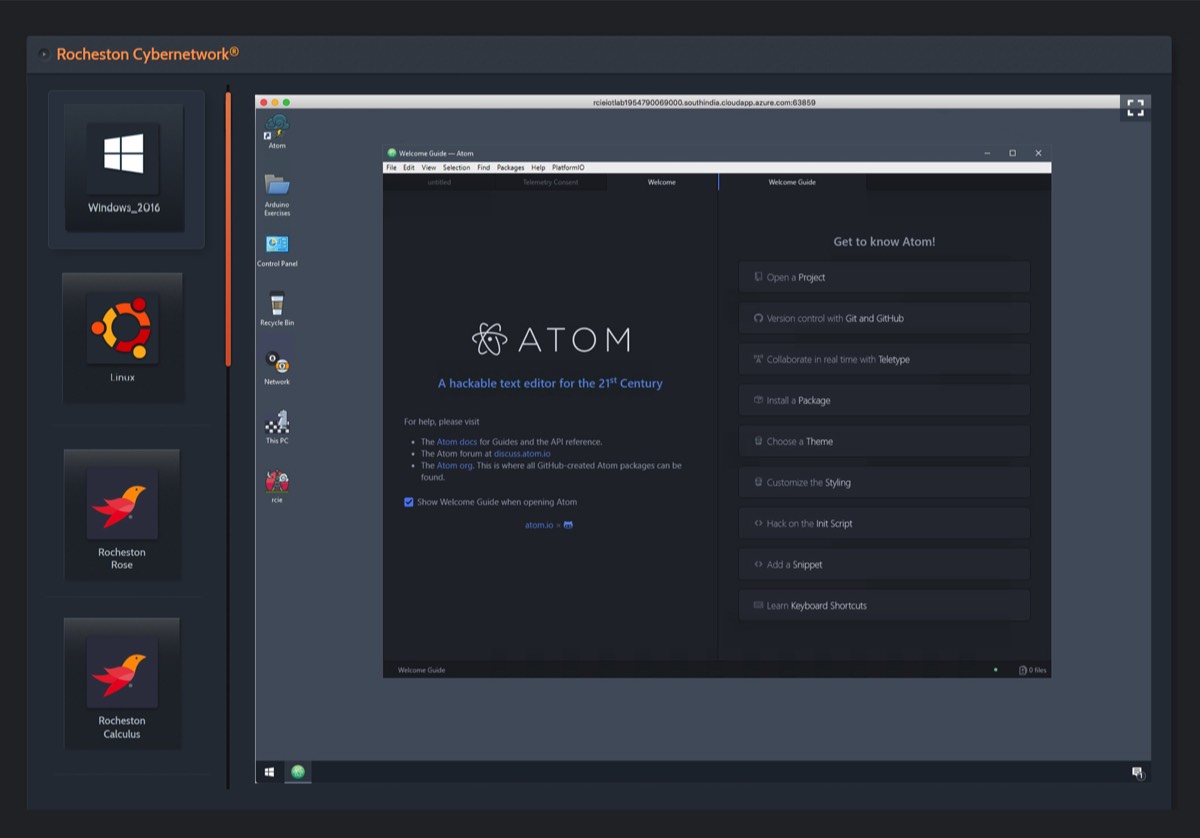Open the Selection menu
Screen dimensions: 1200x838
point(456,168)
